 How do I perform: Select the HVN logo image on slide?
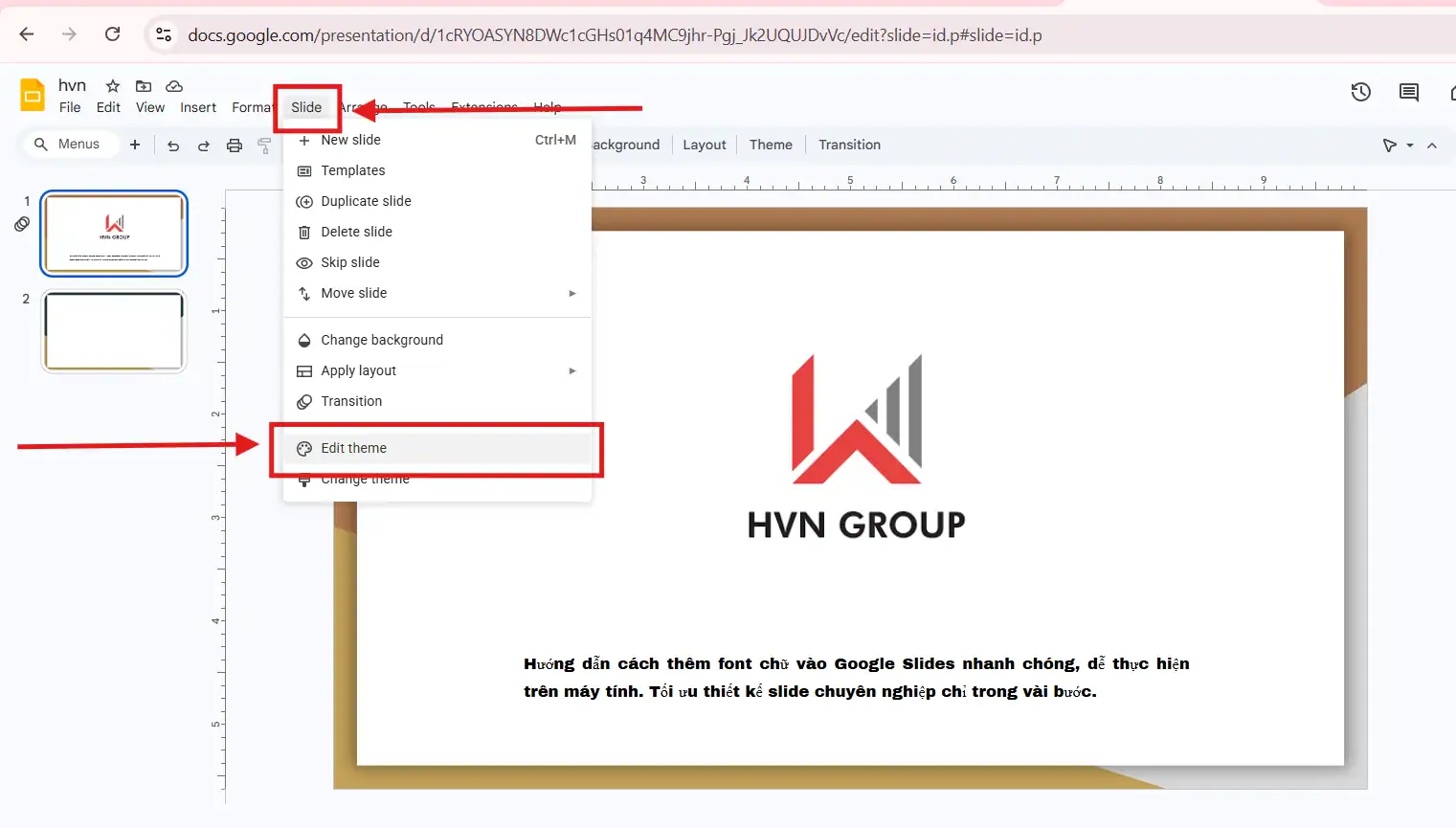(857, 419)
